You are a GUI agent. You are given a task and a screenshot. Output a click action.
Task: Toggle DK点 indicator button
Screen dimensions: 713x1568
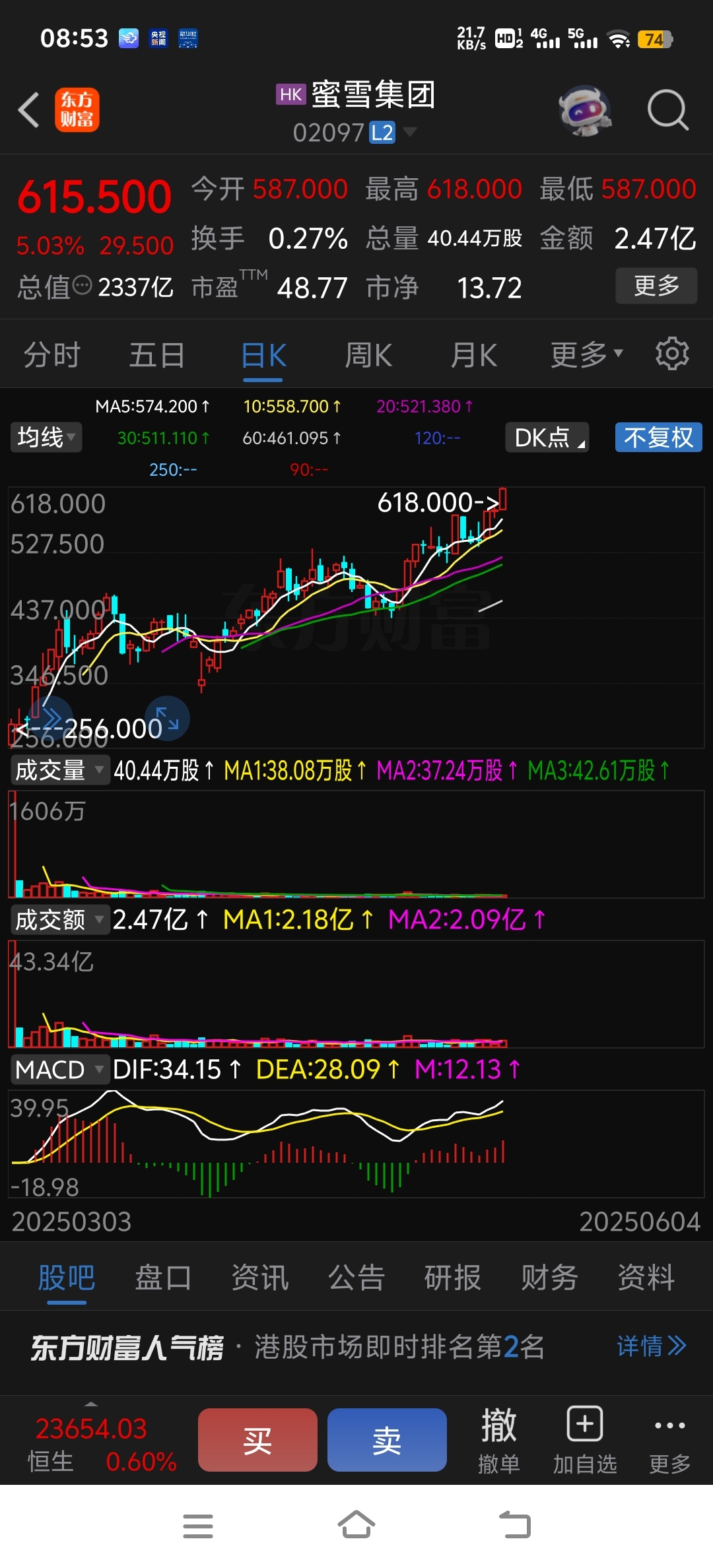pos(547,437)
